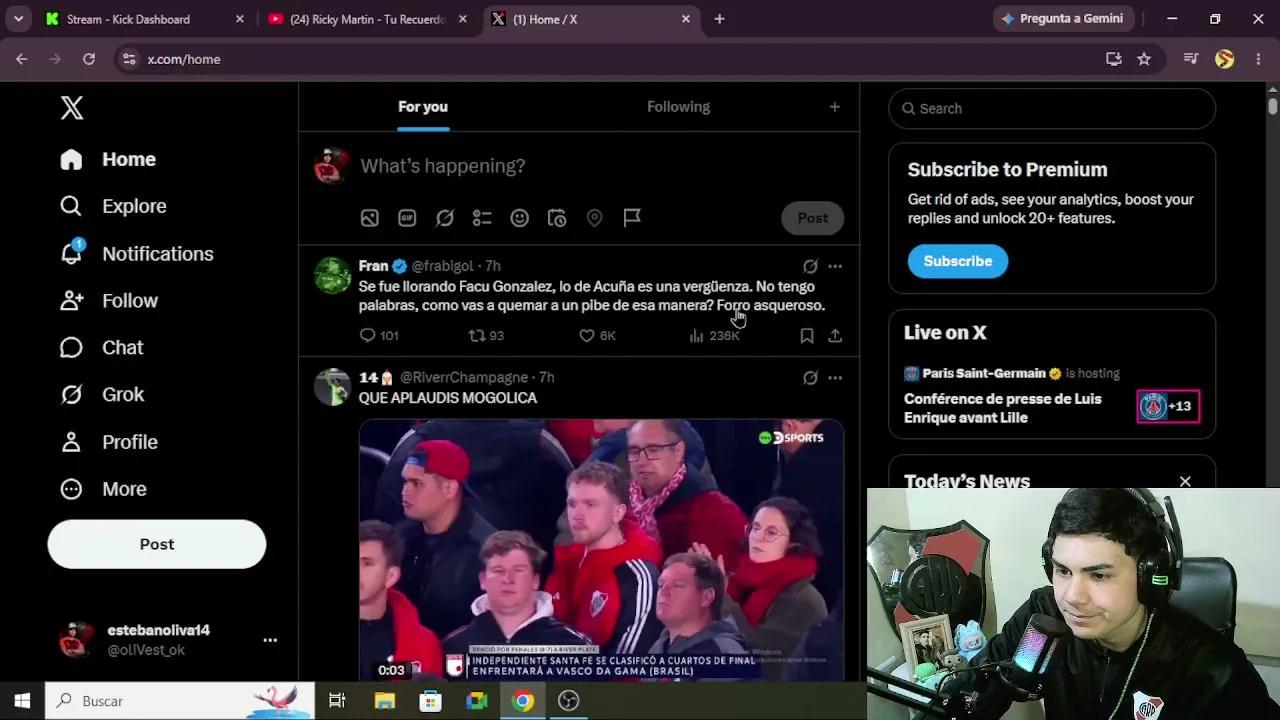Click the location tag icon in composer
Screen dimensions: 1280x720
pyautogui.click(x=594, y=218)
